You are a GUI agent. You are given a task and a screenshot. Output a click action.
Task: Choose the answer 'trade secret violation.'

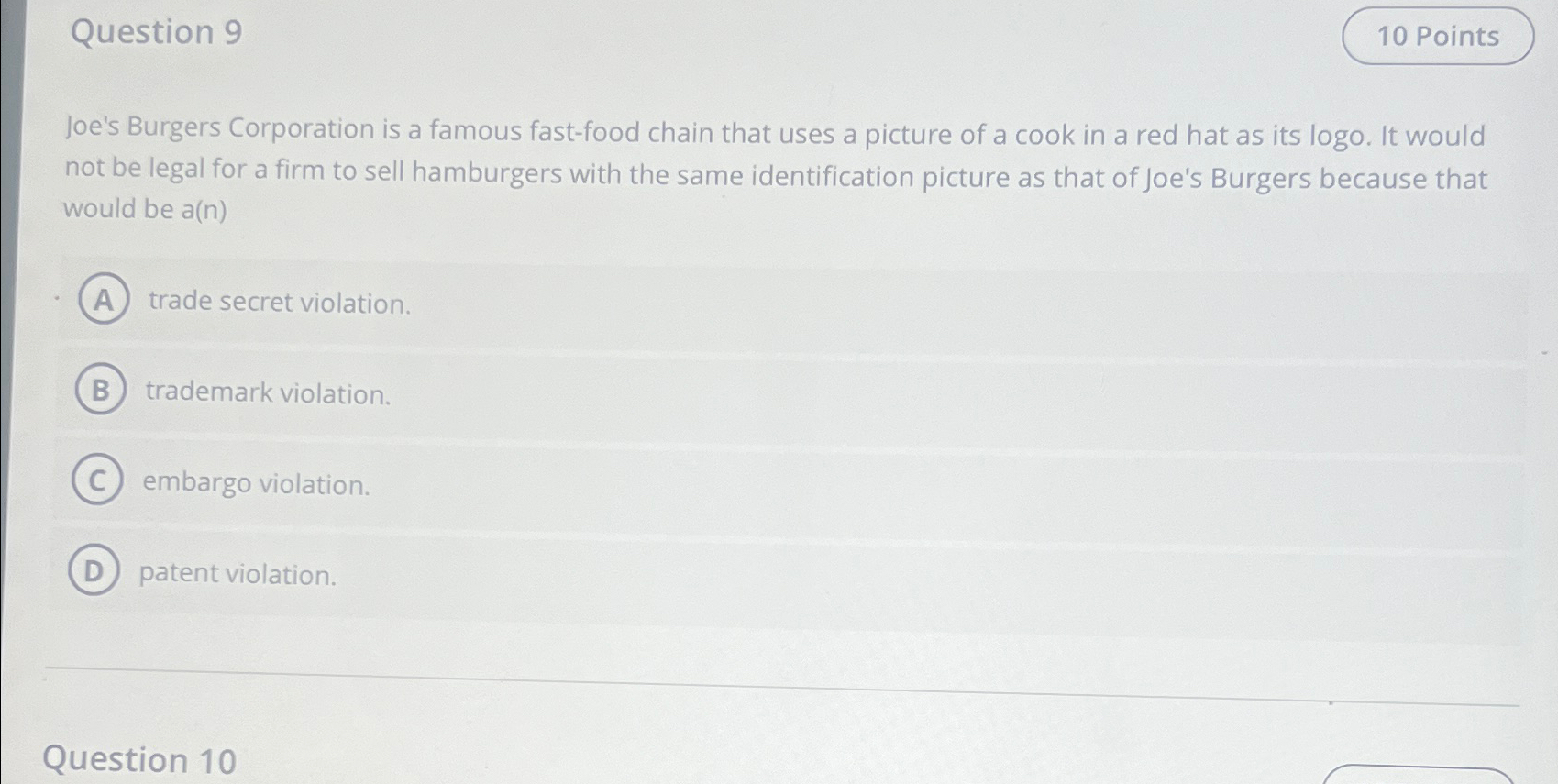coord(278,304)
